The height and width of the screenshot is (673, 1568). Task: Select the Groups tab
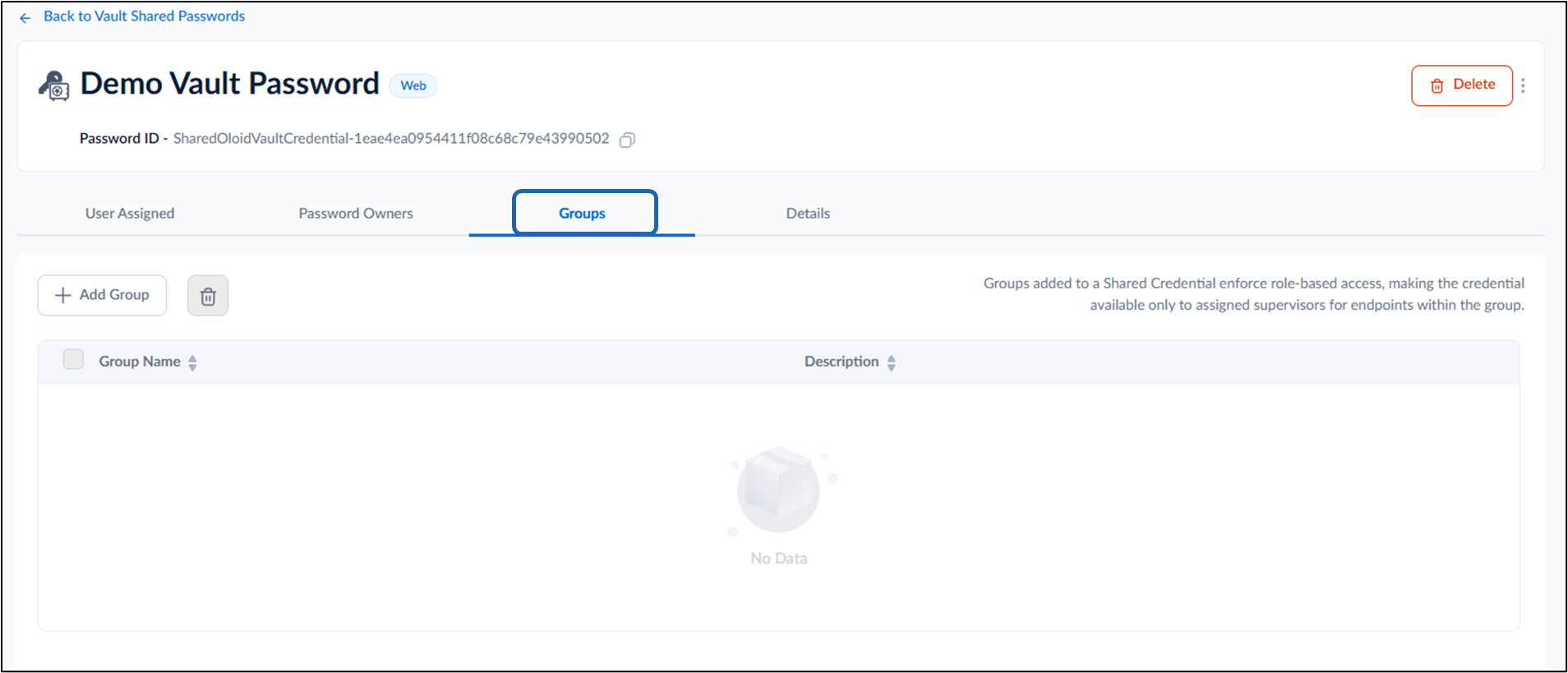(582, 214)
